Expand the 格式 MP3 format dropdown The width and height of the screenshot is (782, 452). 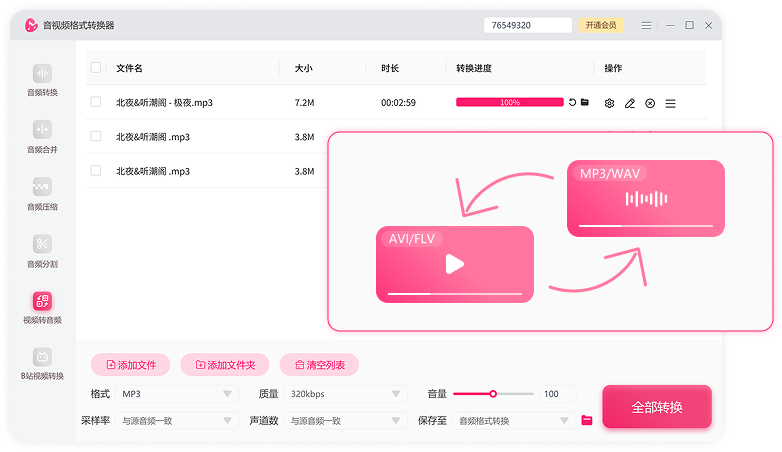[x=176, y=394]
